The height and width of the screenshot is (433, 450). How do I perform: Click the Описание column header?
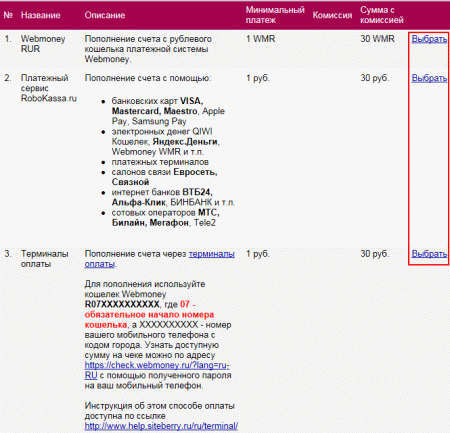(x=105, y=15)
